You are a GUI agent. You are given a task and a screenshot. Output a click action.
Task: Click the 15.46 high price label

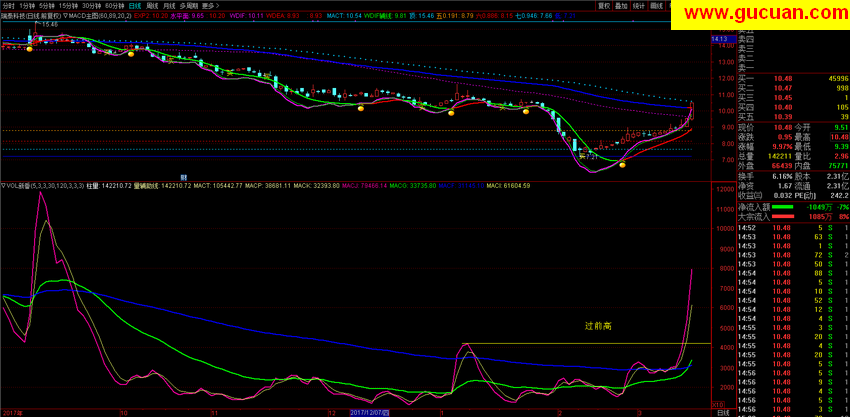[49, 25]
